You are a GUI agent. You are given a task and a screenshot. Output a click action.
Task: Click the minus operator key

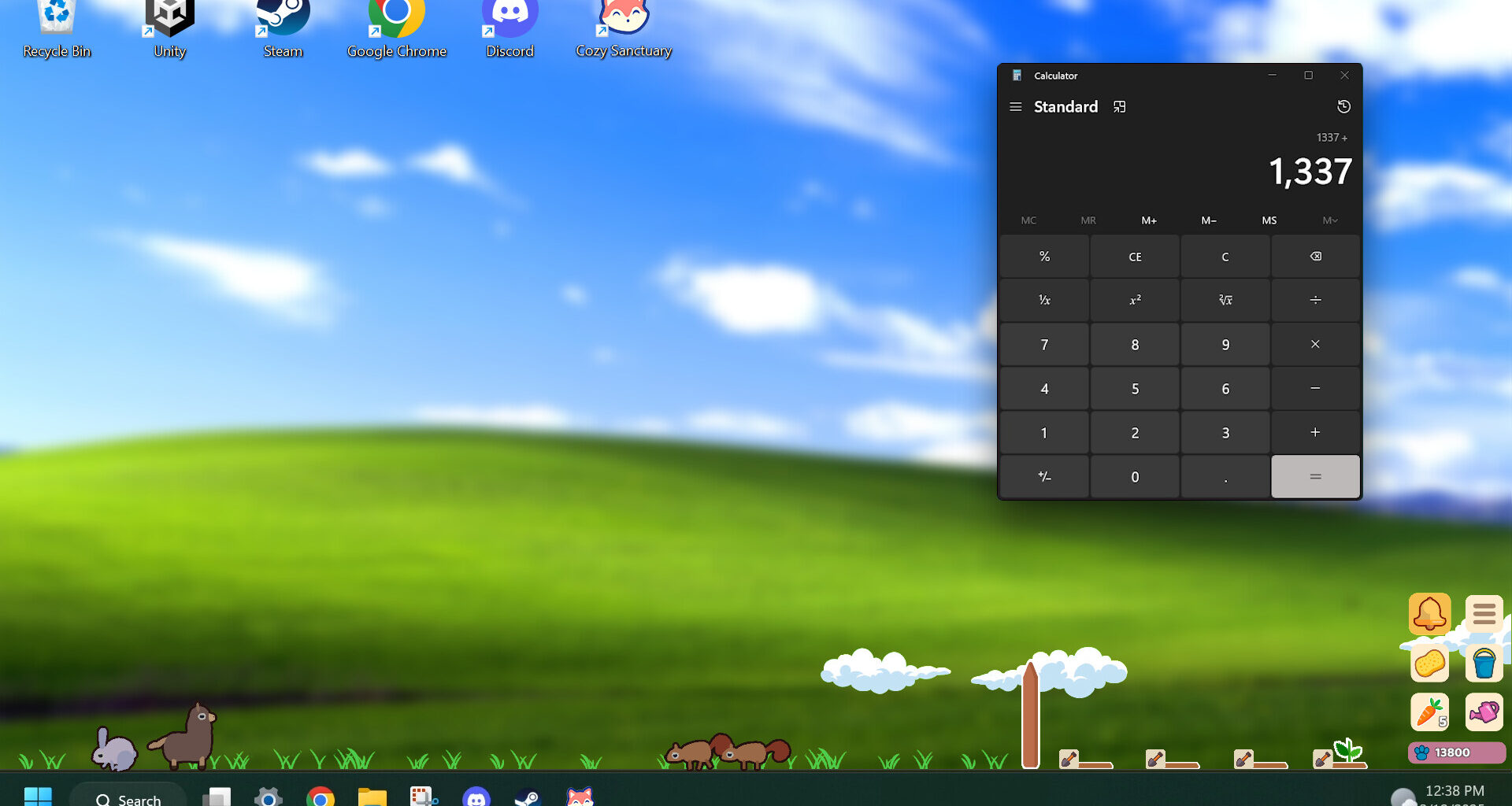[1315, 388]
